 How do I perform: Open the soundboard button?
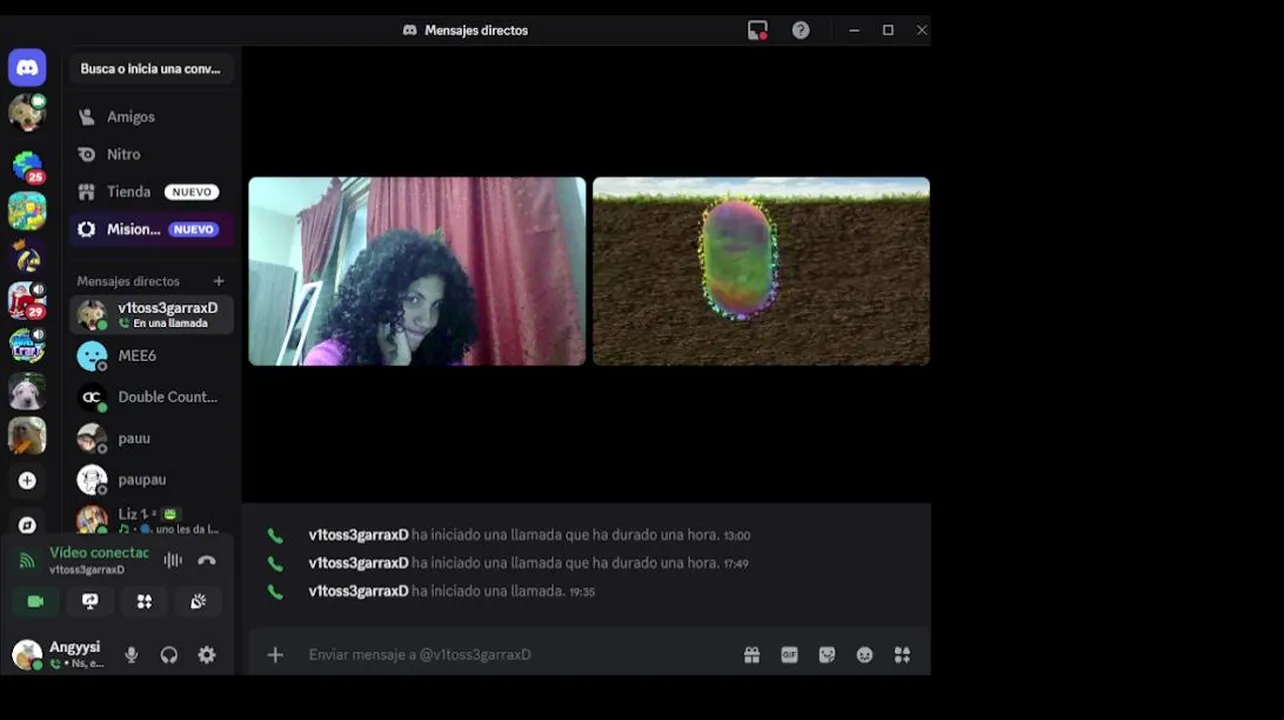pyautogui.click(x=198, y=601)
